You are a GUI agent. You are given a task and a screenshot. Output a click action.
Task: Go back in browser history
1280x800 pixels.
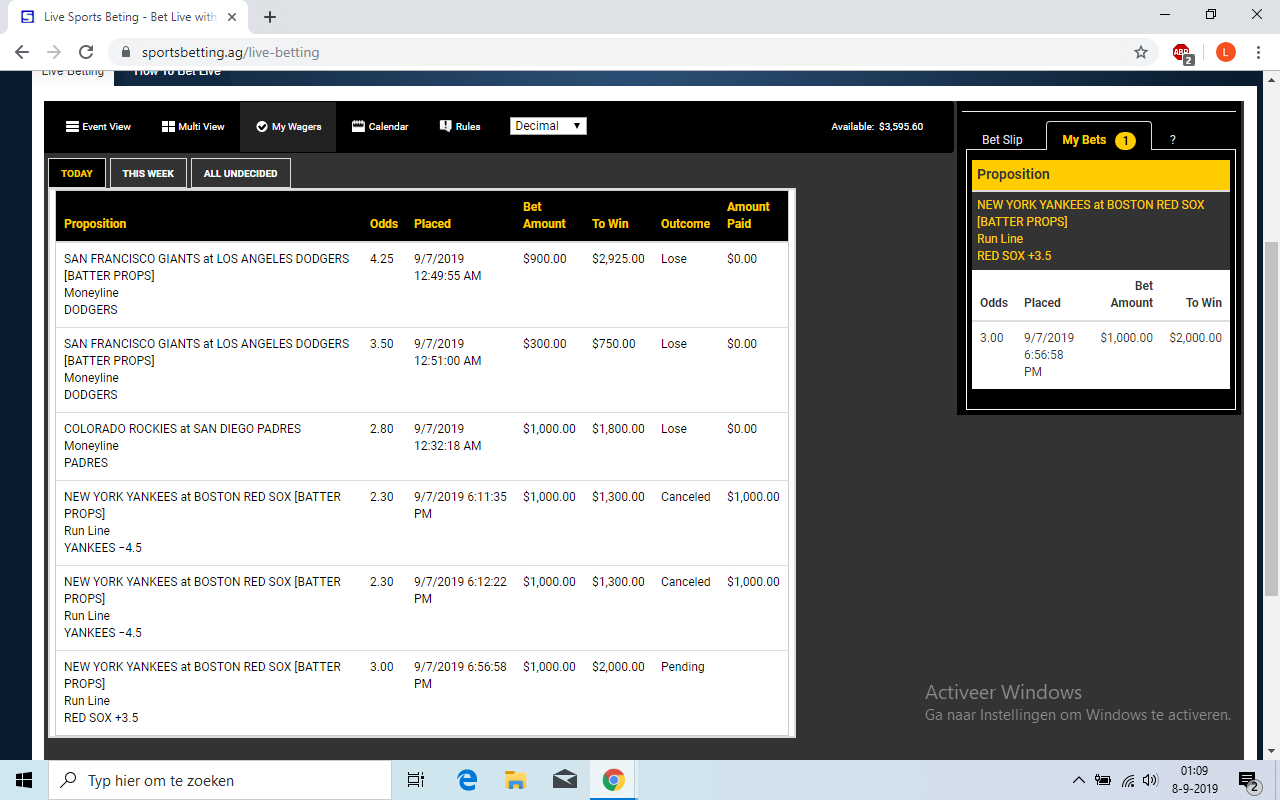click(22, 52)
